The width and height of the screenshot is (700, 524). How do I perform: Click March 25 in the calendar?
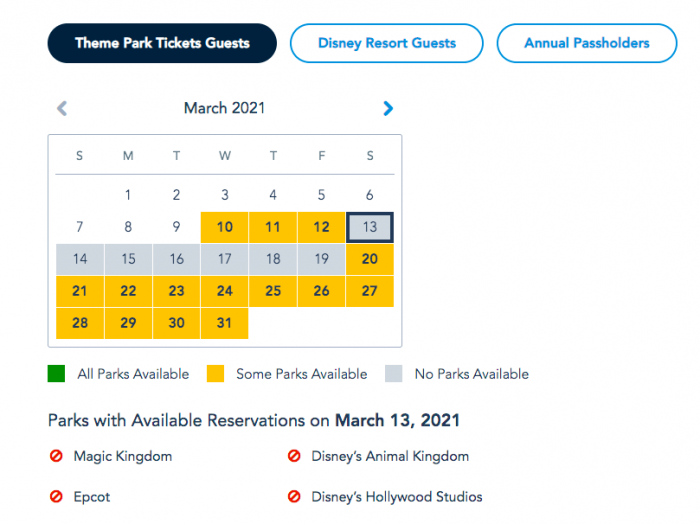273,291
